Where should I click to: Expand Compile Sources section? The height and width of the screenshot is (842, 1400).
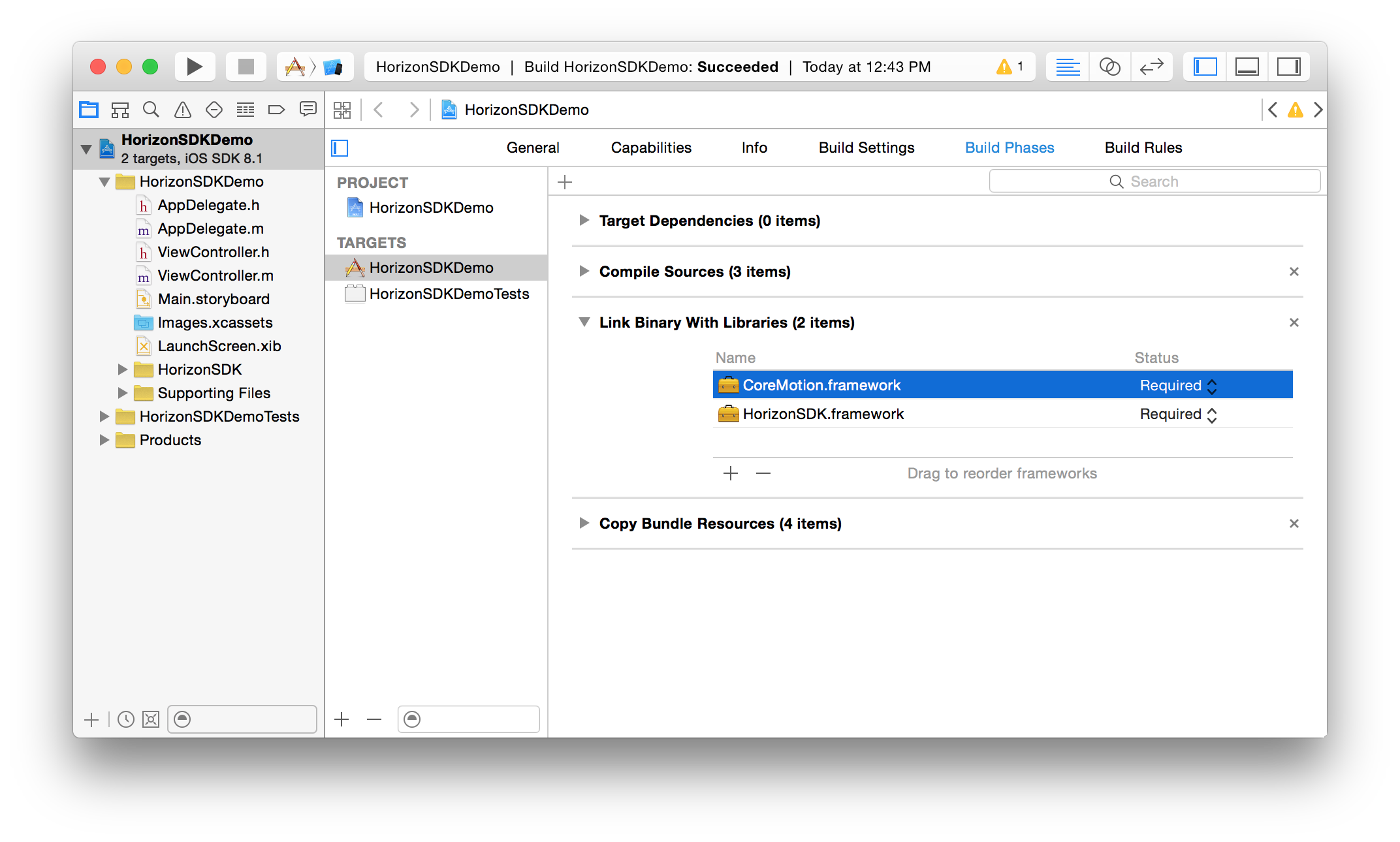click(584, 272)
